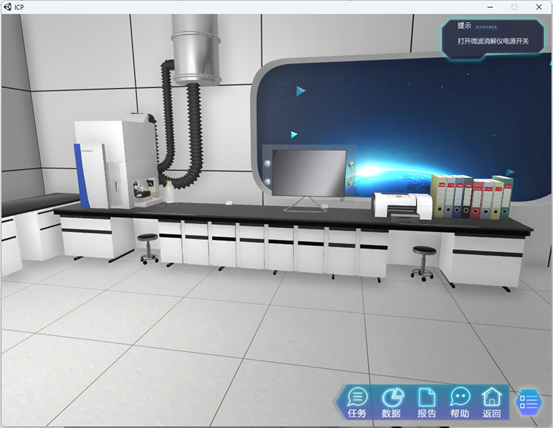Click the stool near the right cabinet
Viewport: 553px width, 428px height.
coord(424,263)
